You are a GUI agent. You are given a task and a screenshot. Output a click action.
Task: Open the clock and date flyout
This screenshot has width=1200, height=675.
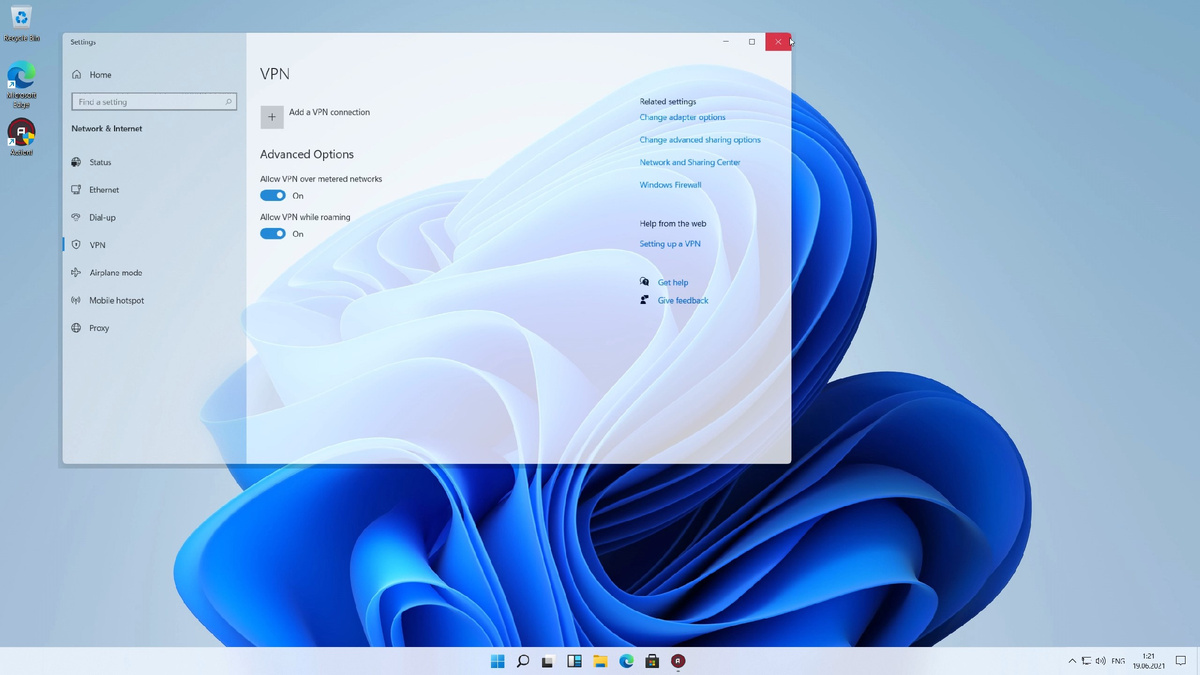tap(1149, 661)
